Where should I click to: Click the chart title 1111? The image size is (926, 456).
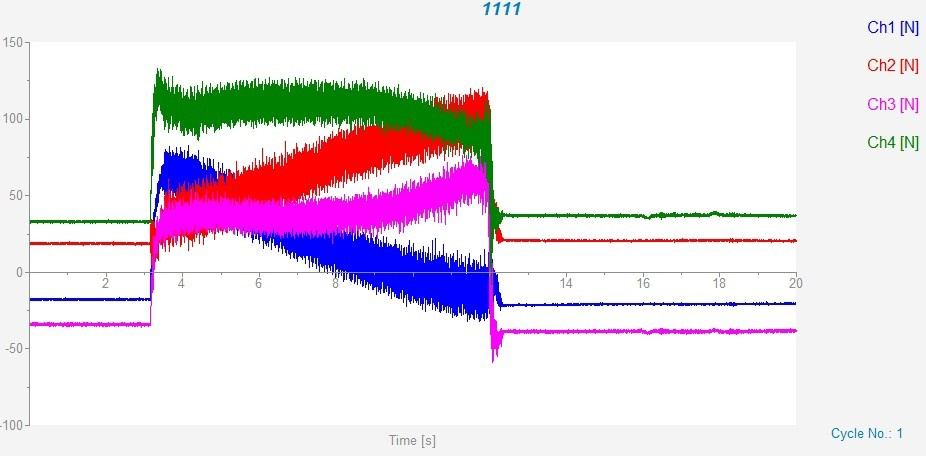[x=501, y=9]
